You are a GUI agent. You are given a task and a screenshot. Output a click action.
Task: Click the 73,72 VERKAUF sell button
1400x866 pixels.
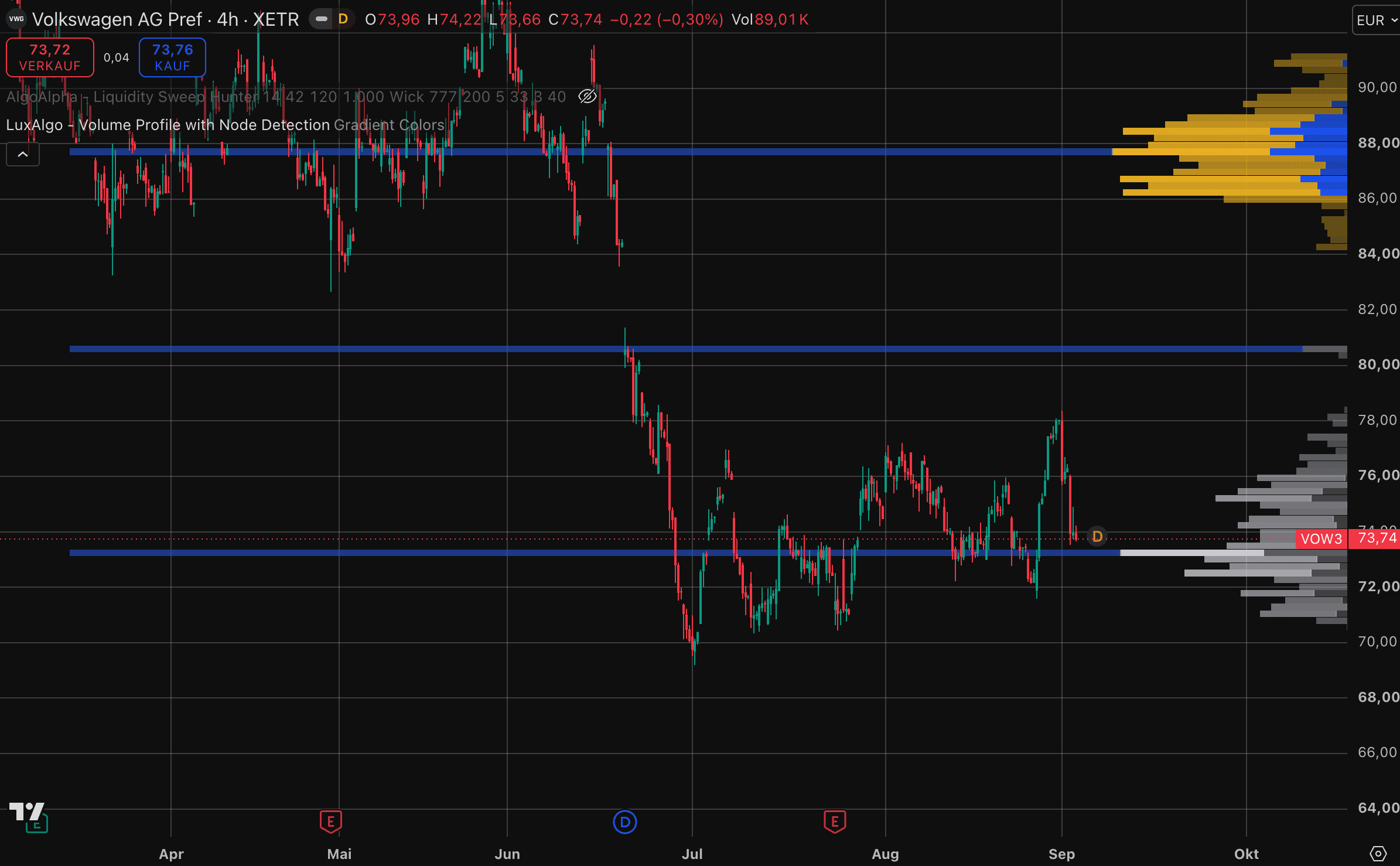(x=50, y=57)
